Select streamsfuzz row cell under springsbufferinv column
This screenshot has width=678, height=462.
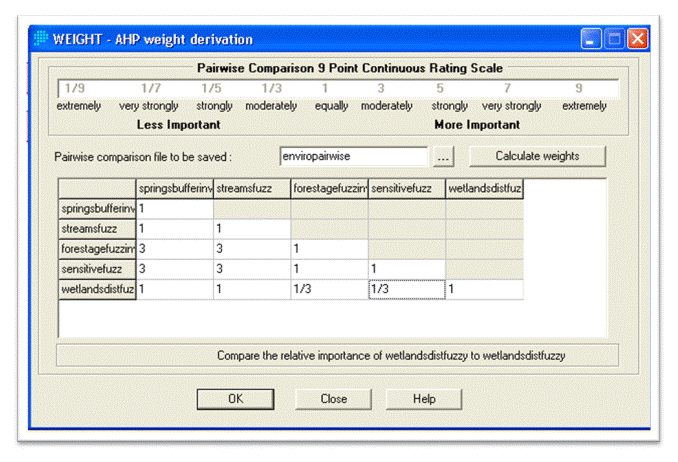click(x=174, y=228)
